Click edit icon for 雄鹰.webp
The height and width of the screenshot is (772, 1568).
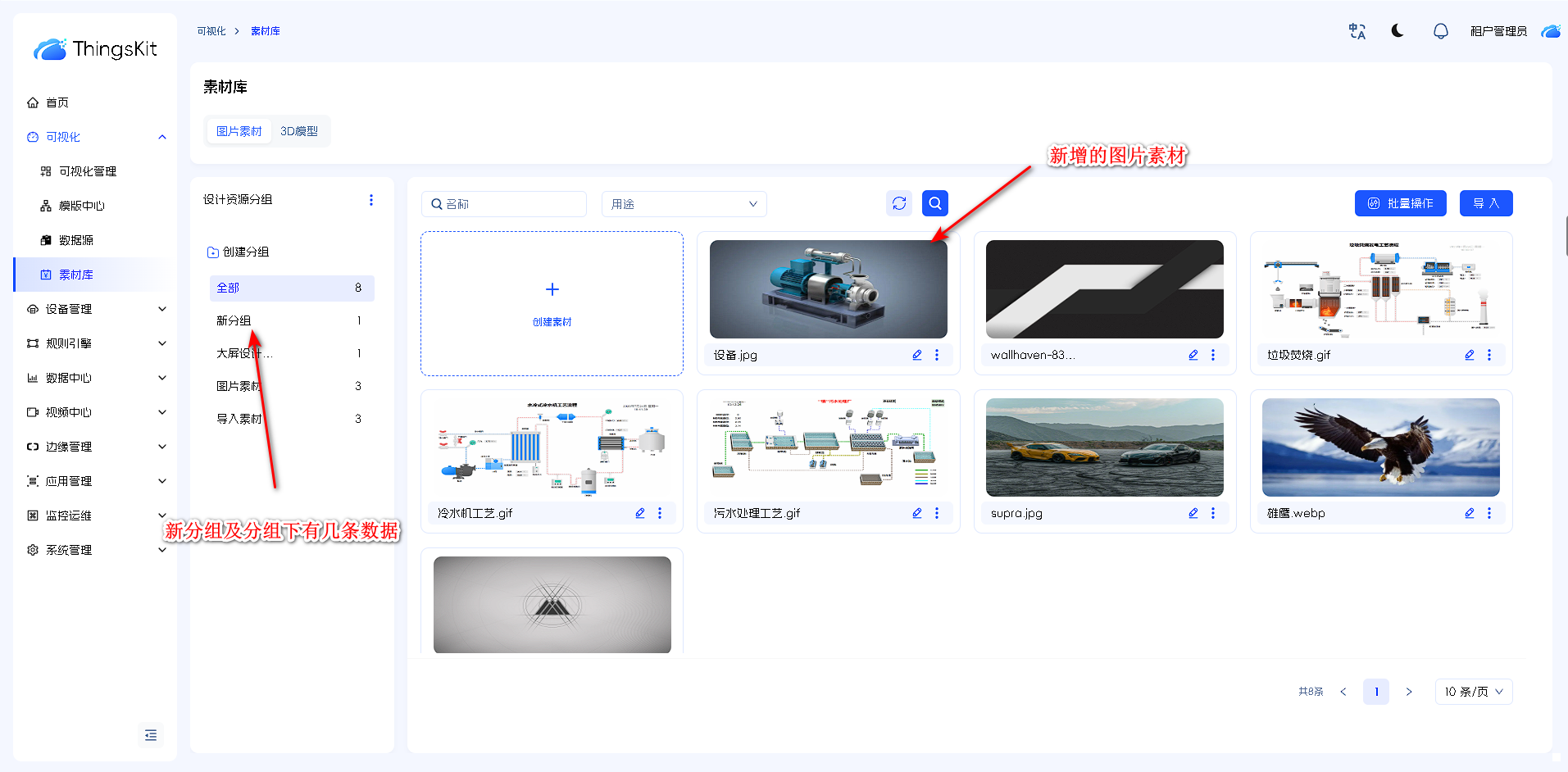1470,513
